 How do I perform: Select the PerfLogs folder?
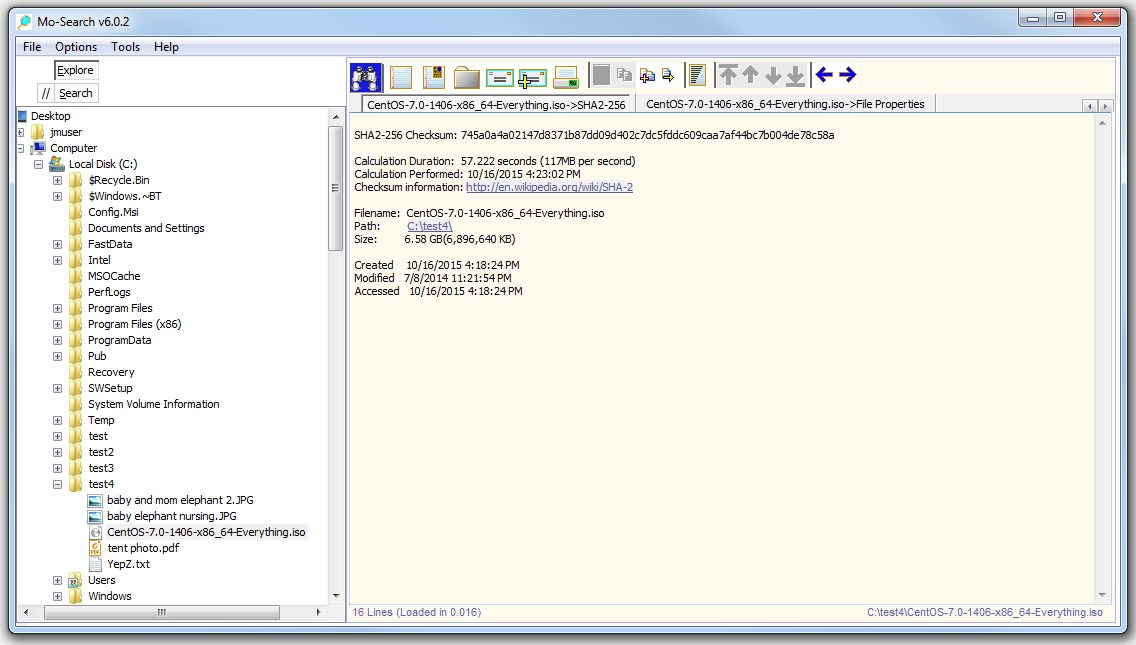point(109,292)
